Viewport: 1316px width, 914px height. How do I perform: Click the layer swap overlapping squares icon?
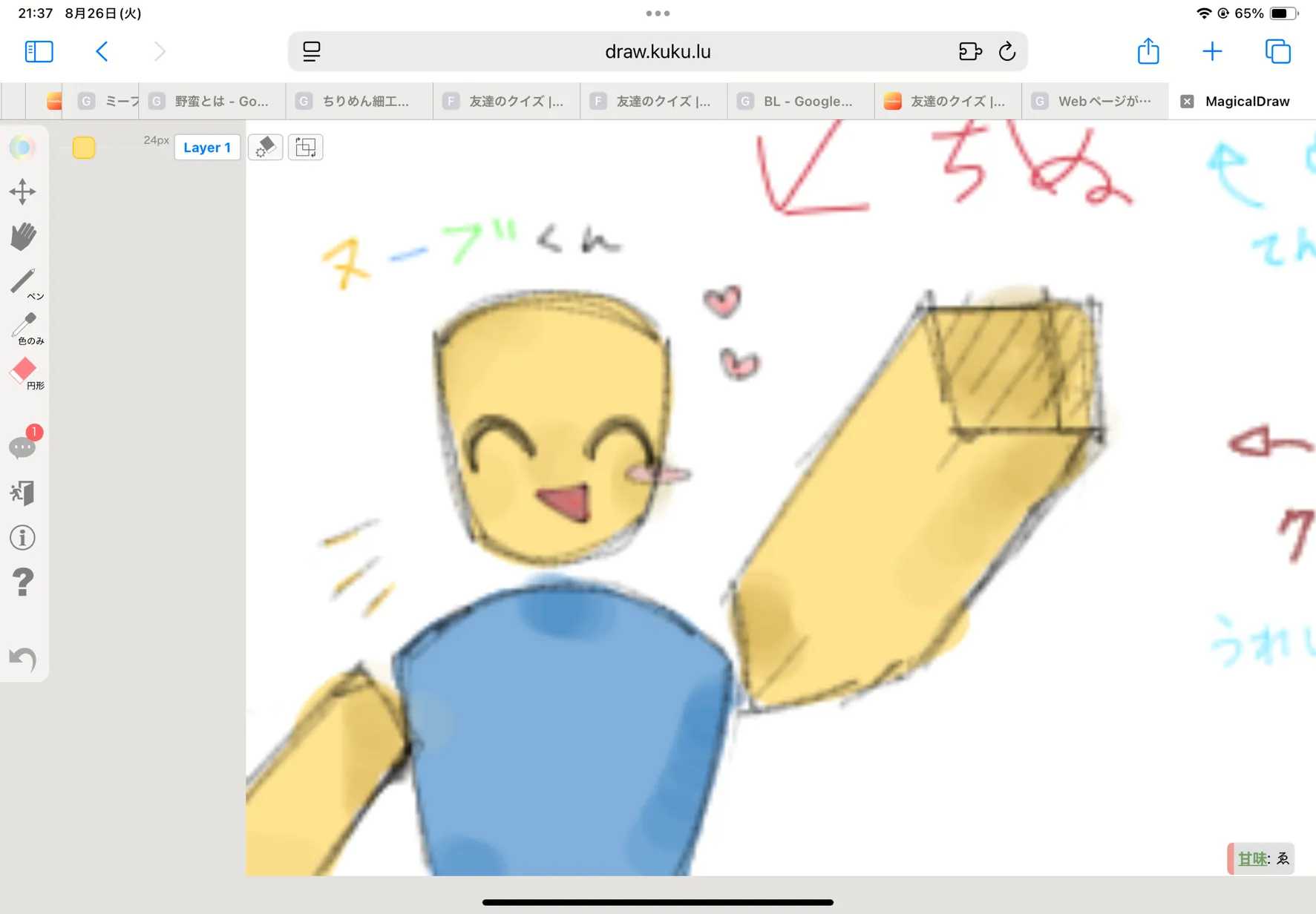[305, 147]
